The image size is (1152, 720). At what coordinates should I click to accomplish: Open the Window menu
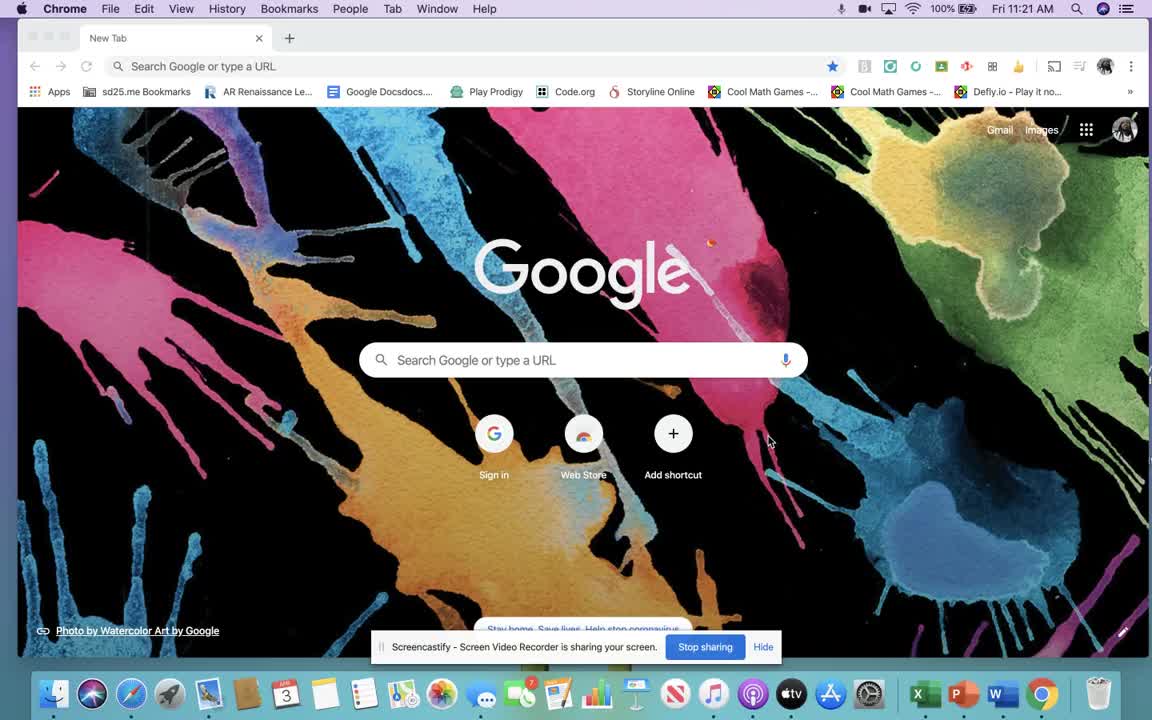[x=437, y=9]
